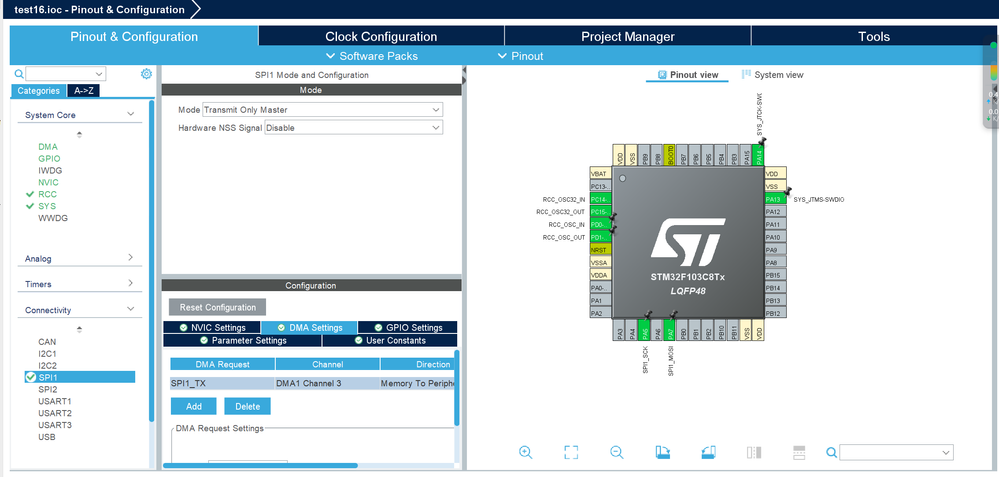Open the Software Packs dropdown menu
The width and height of the screenshot is (999, 477).
372,56
